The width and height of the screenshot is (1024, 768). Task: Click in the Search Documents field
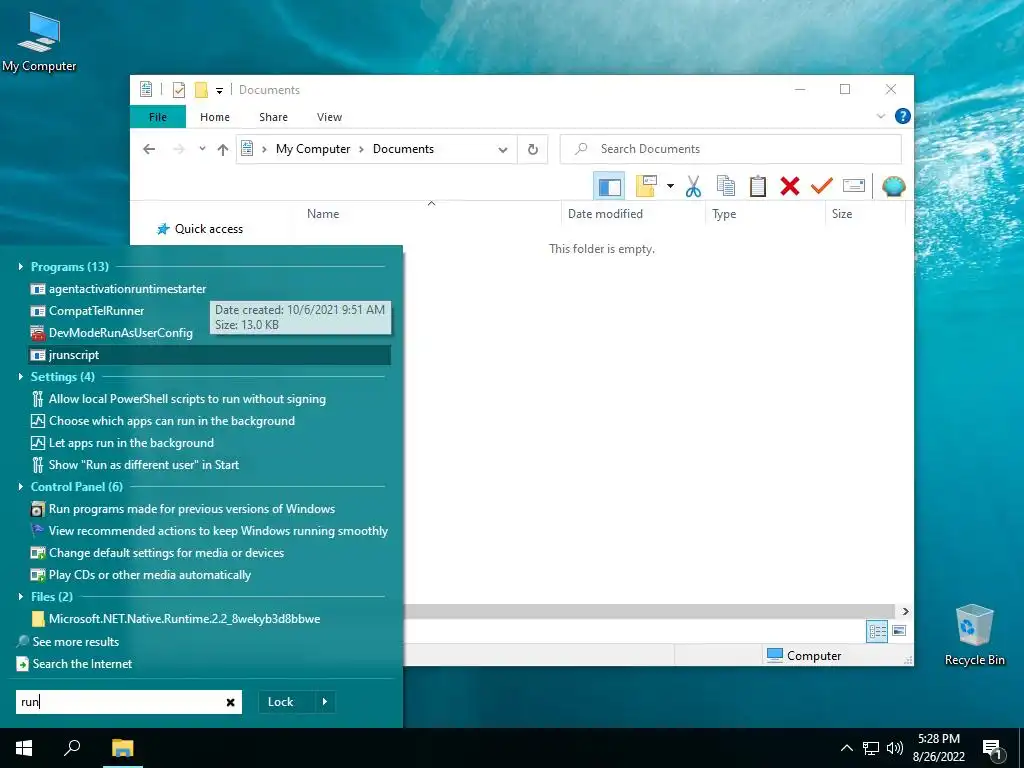(731, 149)
